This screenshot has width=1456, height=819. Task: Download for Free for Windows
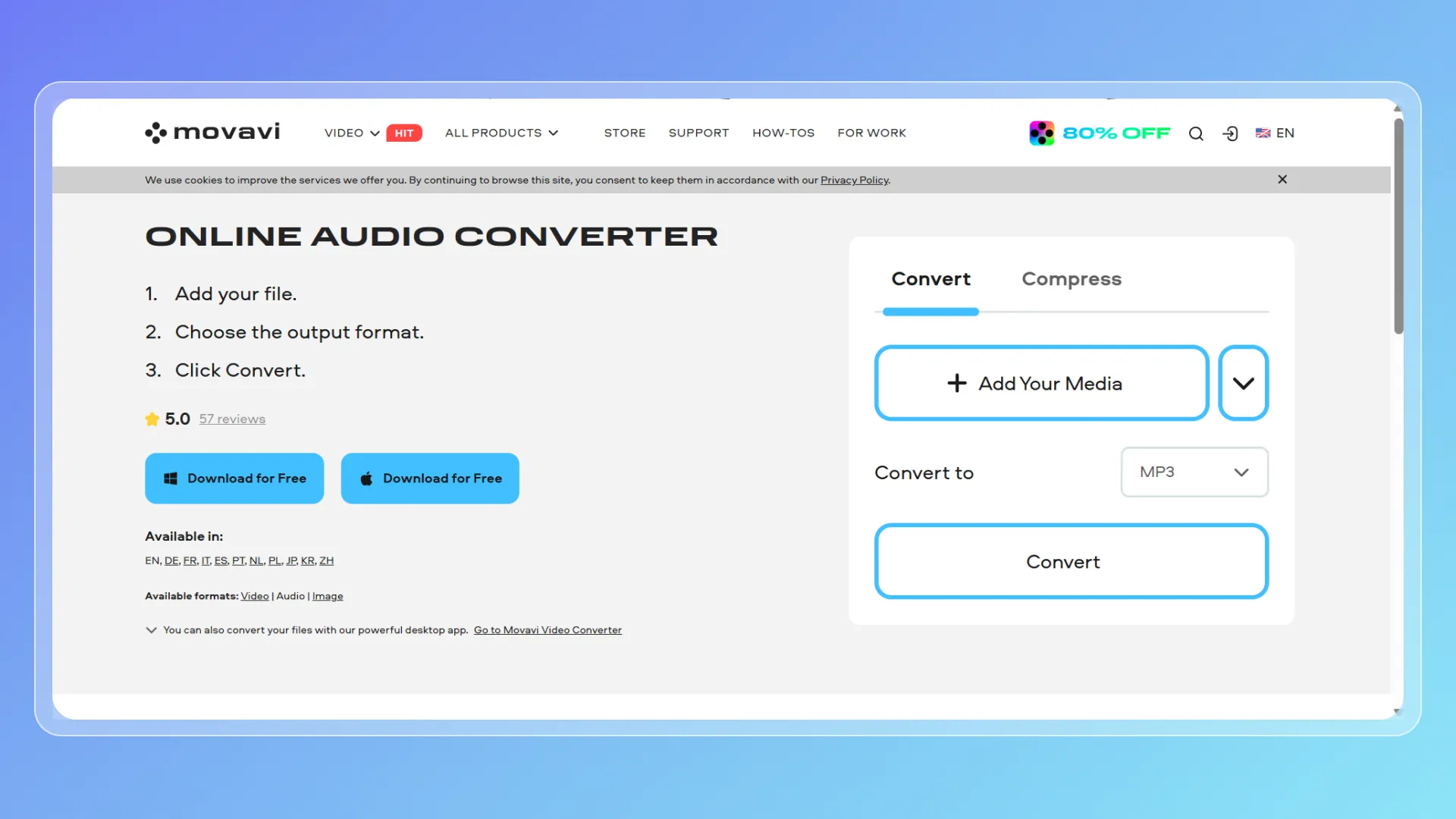click(x=234, y=479)
